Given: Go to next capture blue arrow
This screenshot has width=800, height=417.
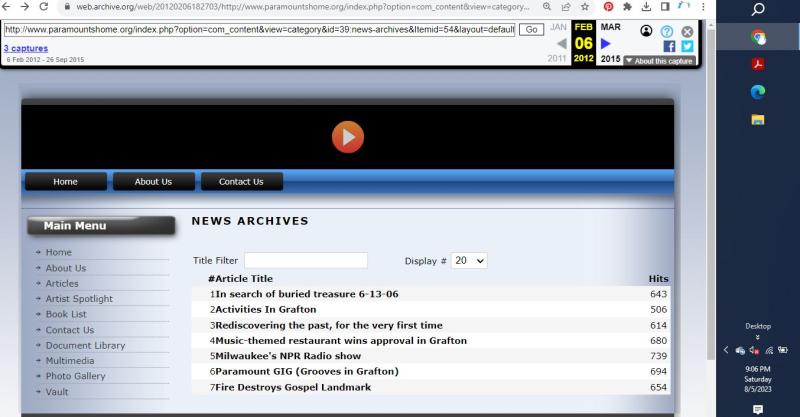Looking at the screenshot, I should [606, 44].
